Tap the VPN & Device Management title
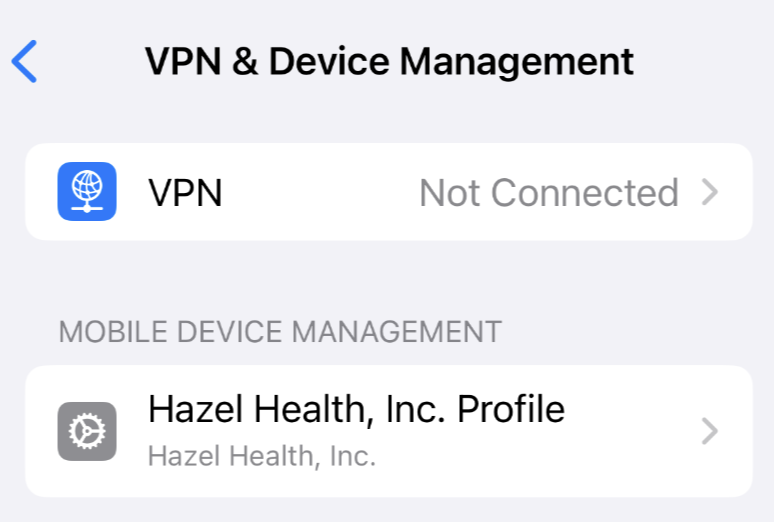This screenshot has width=774, height=522. 389,62
